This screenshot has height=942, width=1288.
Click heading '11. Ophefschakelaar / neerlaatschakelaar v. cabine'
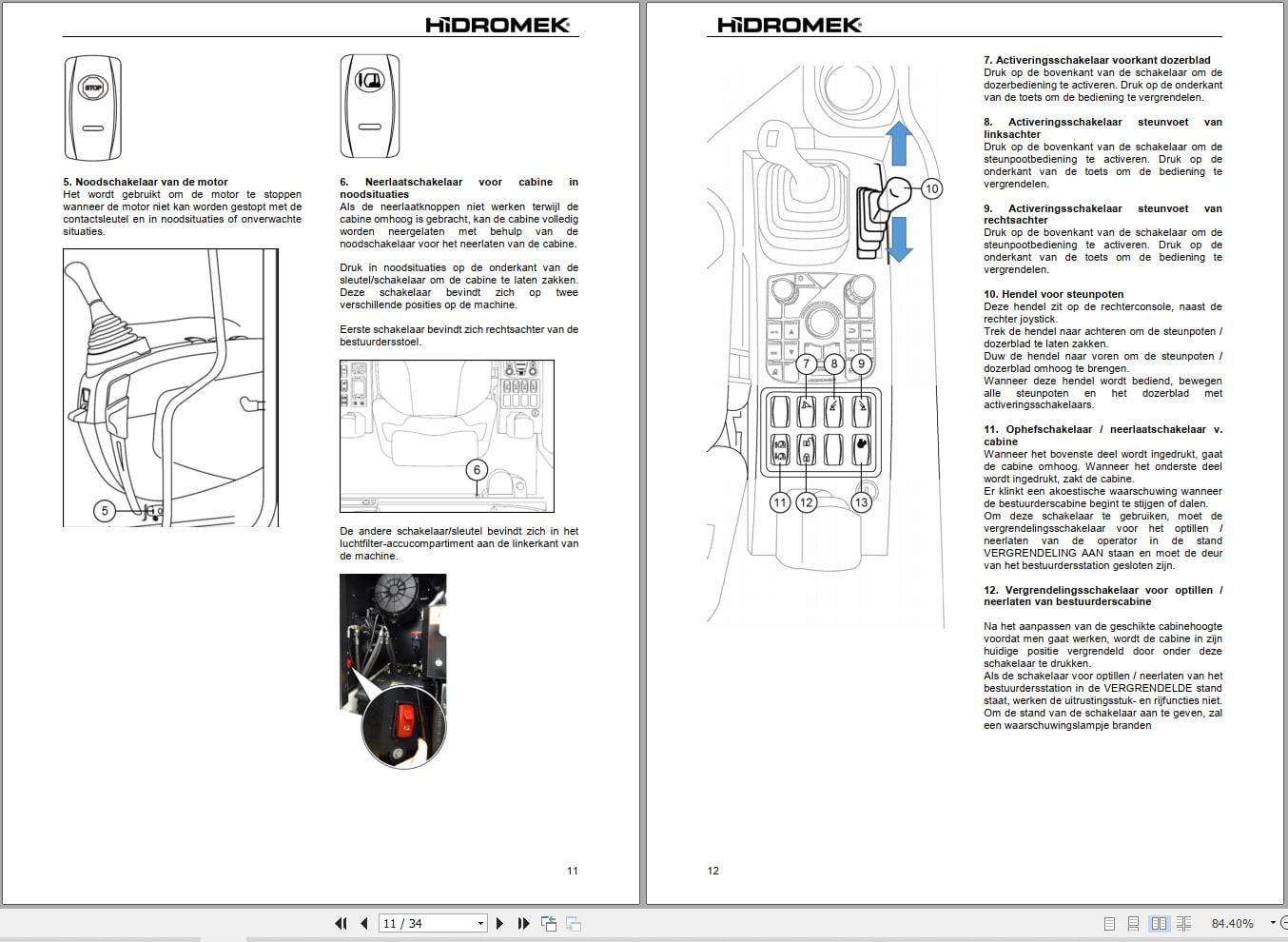pyautogui.click(x=1103, y=435)
